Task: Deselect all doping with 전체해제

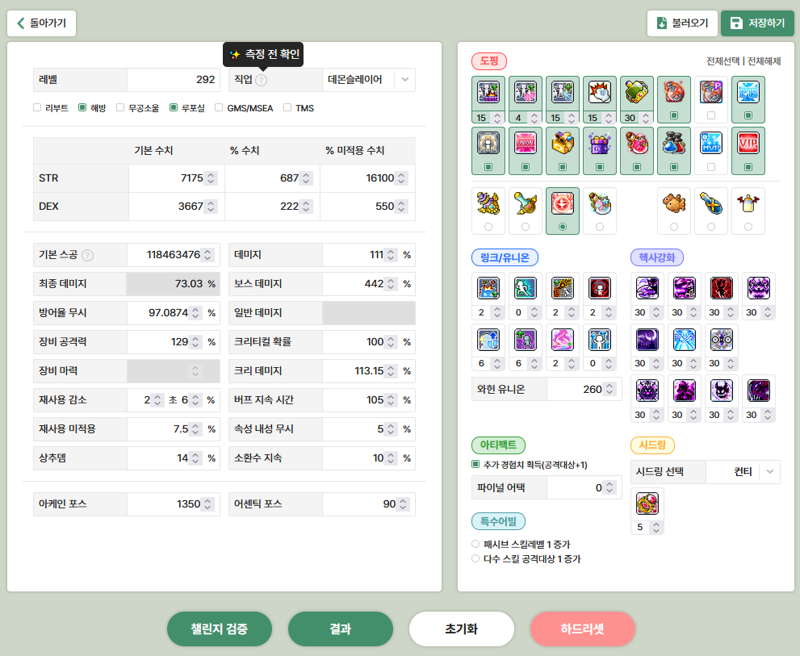Action: coord(764,61)
